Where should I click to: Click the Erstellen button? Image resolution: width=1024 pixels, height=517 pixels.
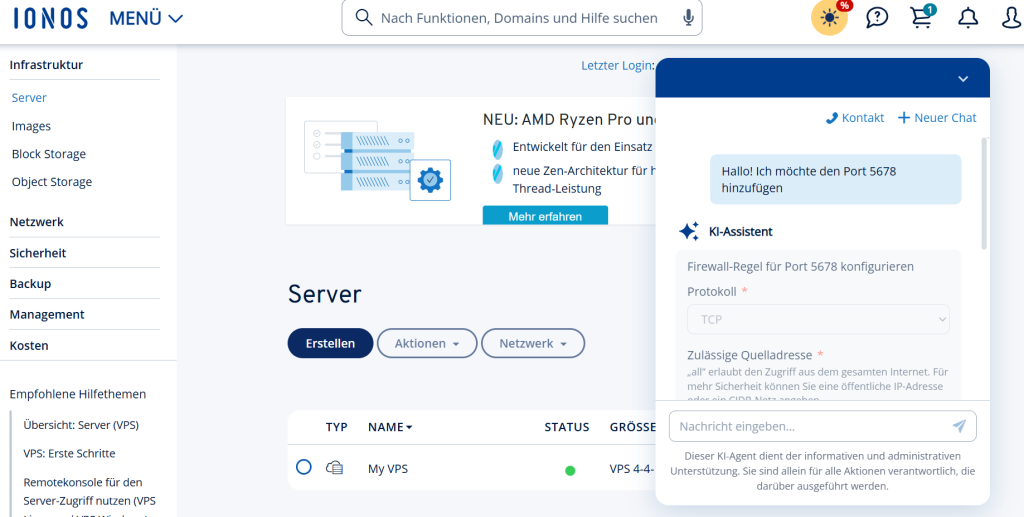(x=330, y=343)
